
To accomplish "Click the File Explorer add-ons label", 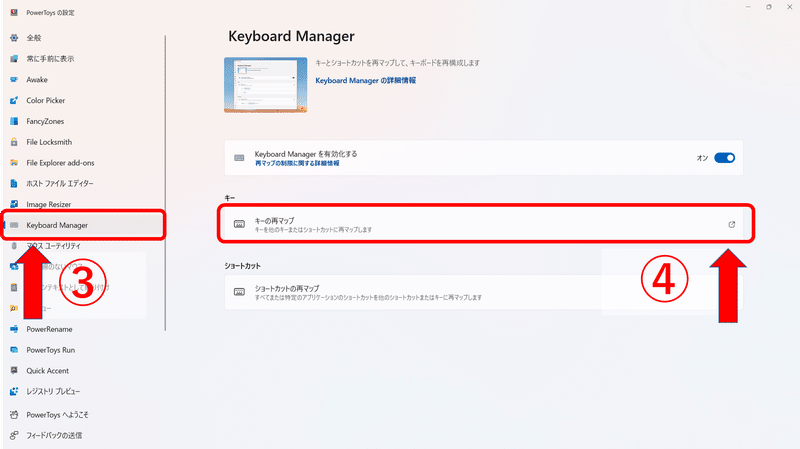I will coord(60,163).
